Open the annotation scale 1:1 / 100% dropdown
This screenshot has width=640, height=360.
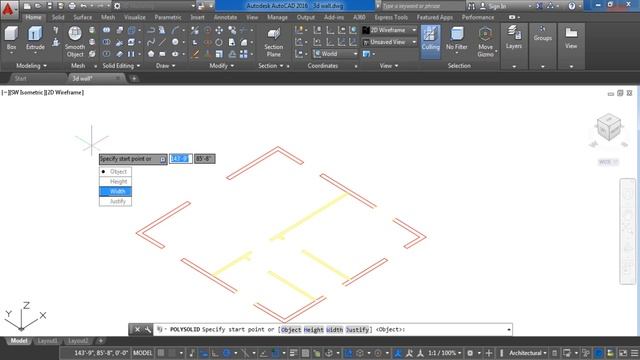tap(444, 353)
